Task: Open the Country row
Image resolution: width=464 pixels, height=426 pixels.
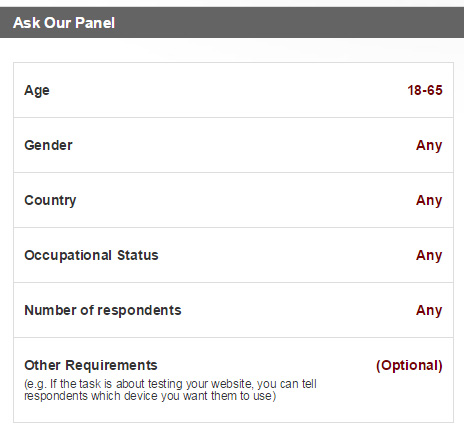Action: [233, 200]
